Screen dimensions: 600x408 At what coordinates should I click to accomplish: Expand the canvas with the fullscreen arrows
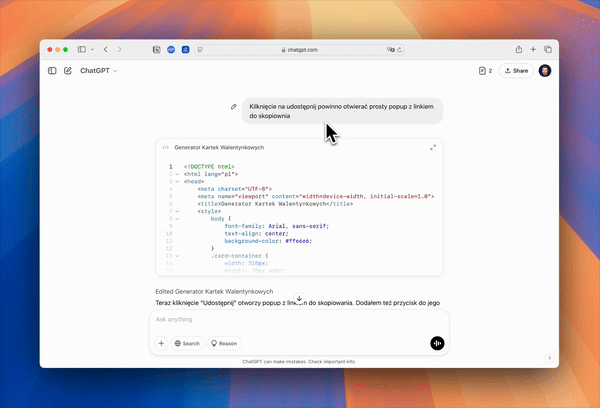point(433,147)
